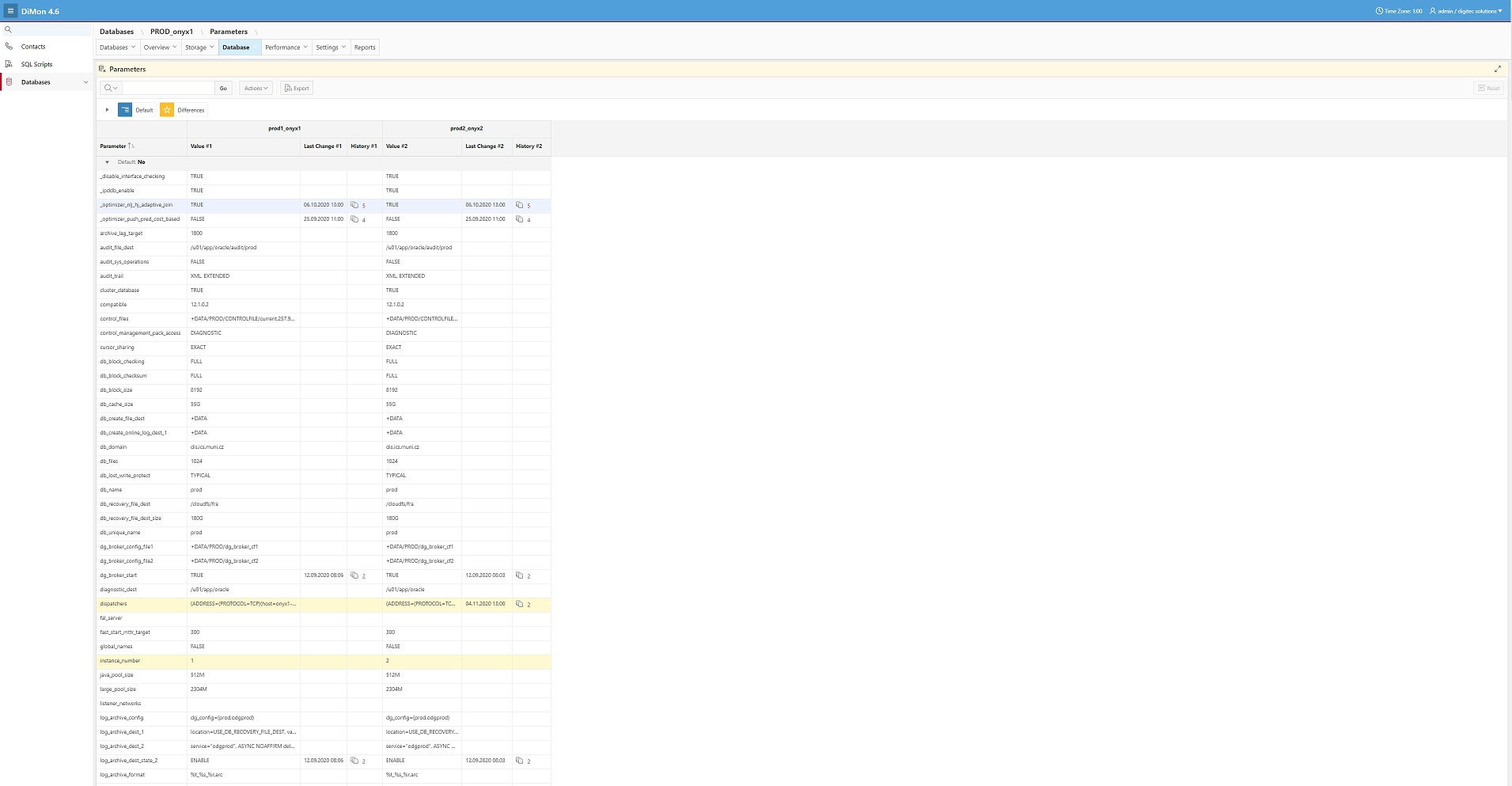1512x786 pixels.
Task: Click the Databases cylinder icon in sidebar
Action: coord(9,82)
